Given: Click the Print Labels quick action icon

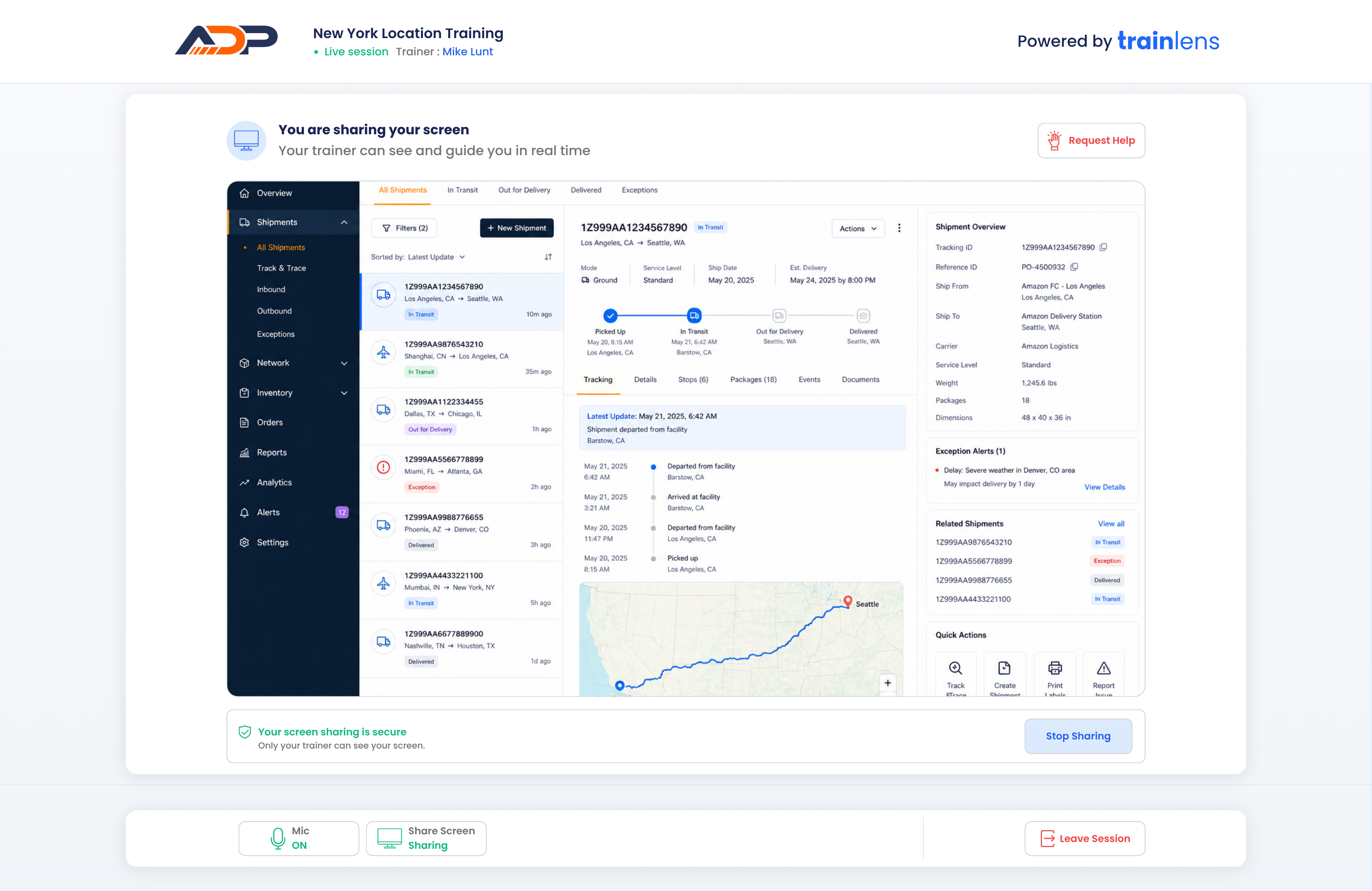Looking at the screenshot, I should pyautogui.click(x=1054, y=668).
